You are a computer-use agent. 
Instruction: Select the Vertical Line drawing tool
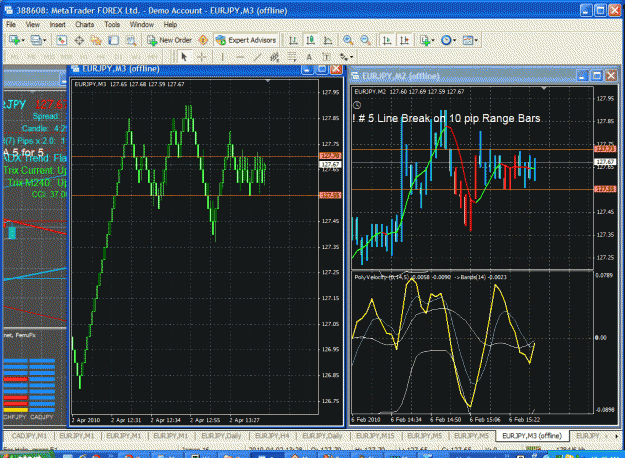click(x=222, y=57)
